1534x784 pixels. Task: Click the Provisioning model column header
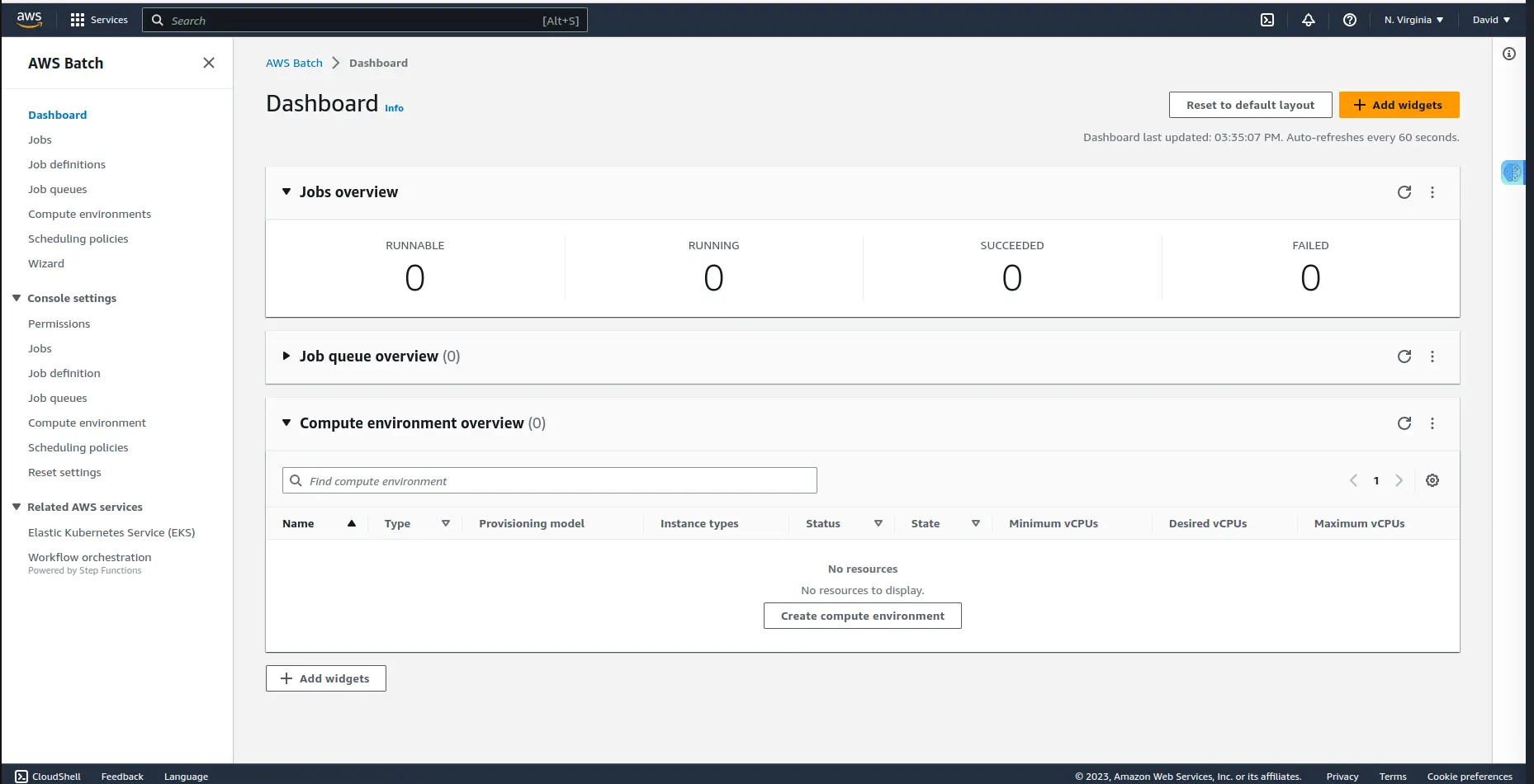[531, 523]
